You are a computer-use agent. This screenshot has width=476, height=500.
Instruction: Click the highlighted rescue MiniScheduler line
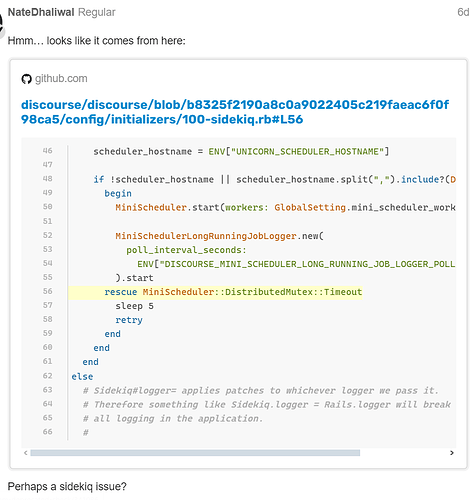click(215, 292)
